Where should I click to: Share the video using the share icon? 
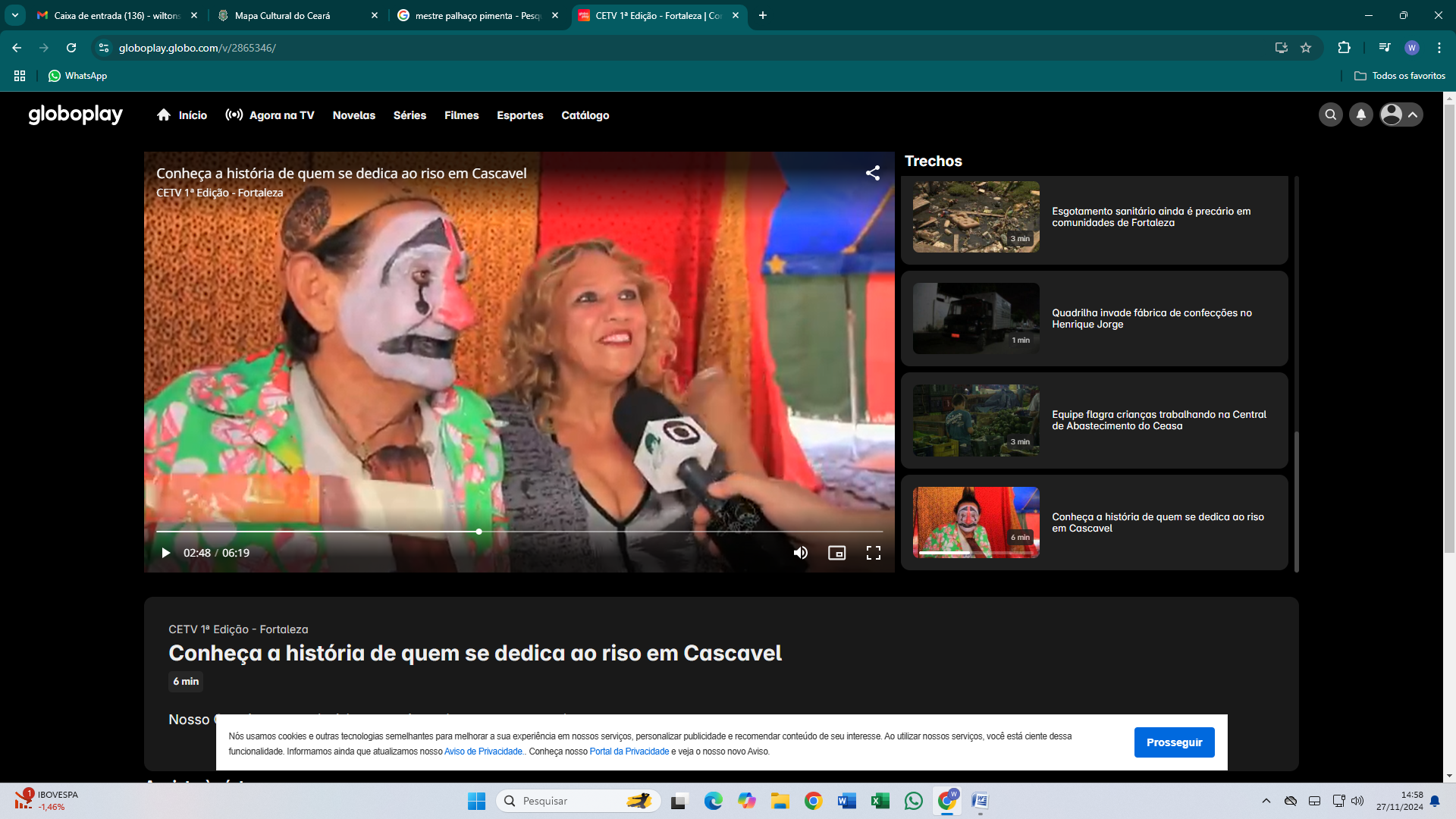[873, 173]
